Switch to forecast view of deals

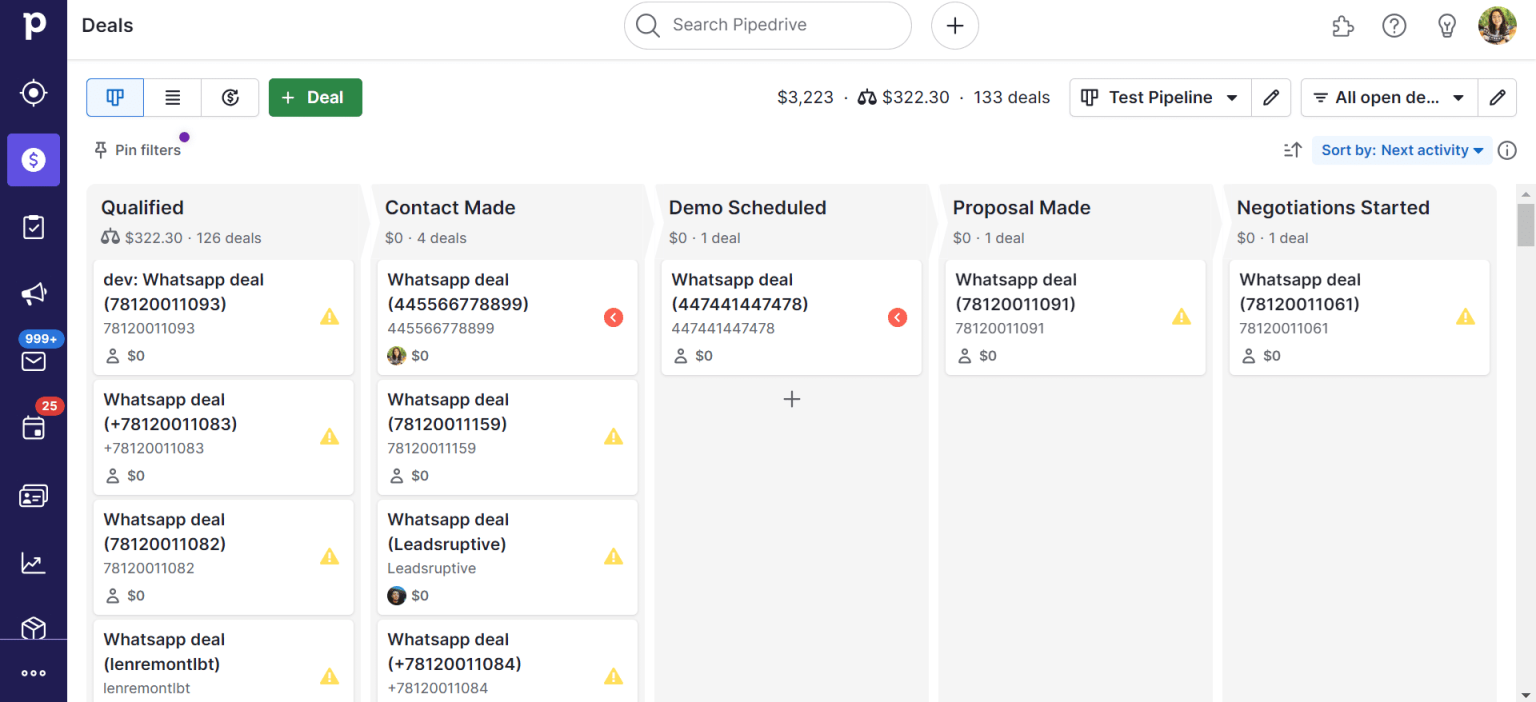[x=230, y=98]
